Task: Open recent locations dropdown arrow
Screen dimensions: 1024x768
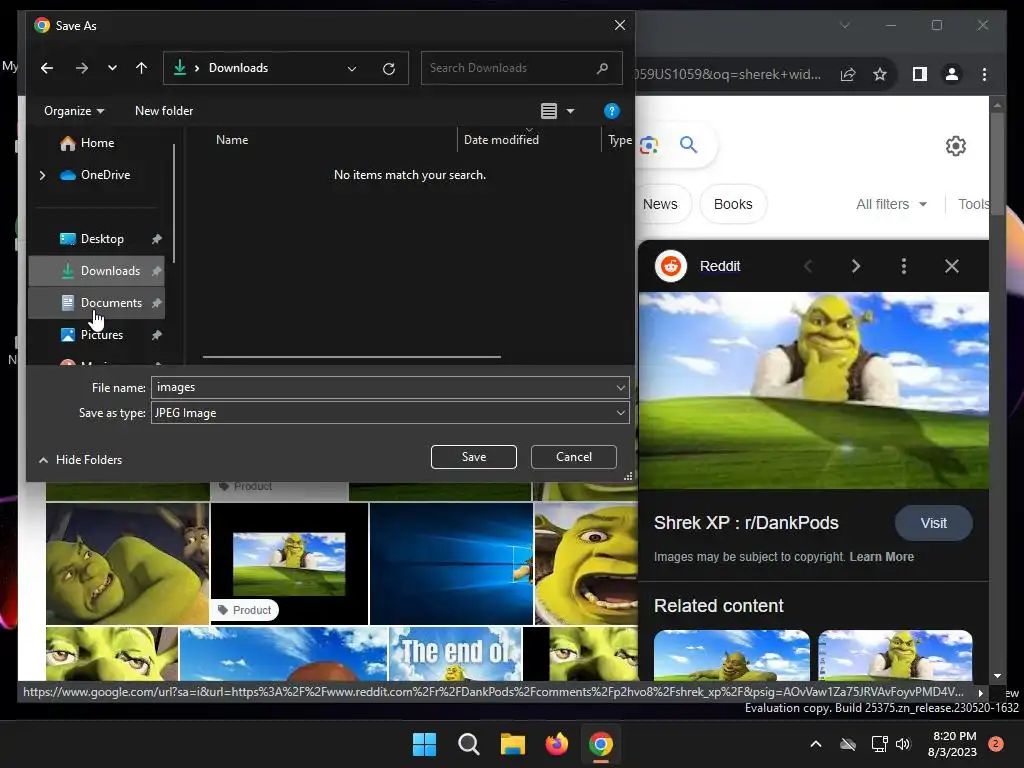Action: [x=112, y=68]
